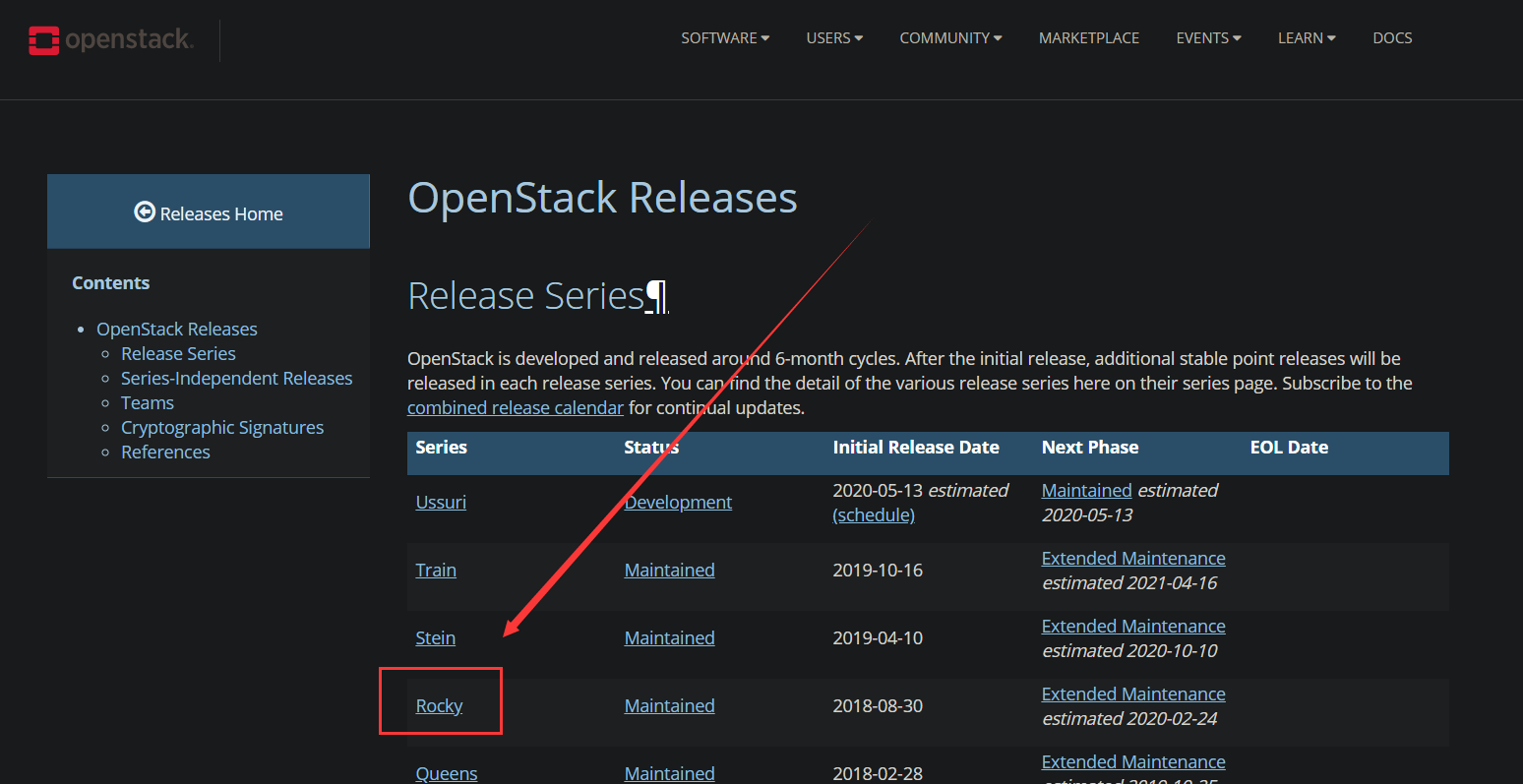
Task: Jump to Cryptographic Signatures section
Action: pyautogui.click(x=222, y=427)
